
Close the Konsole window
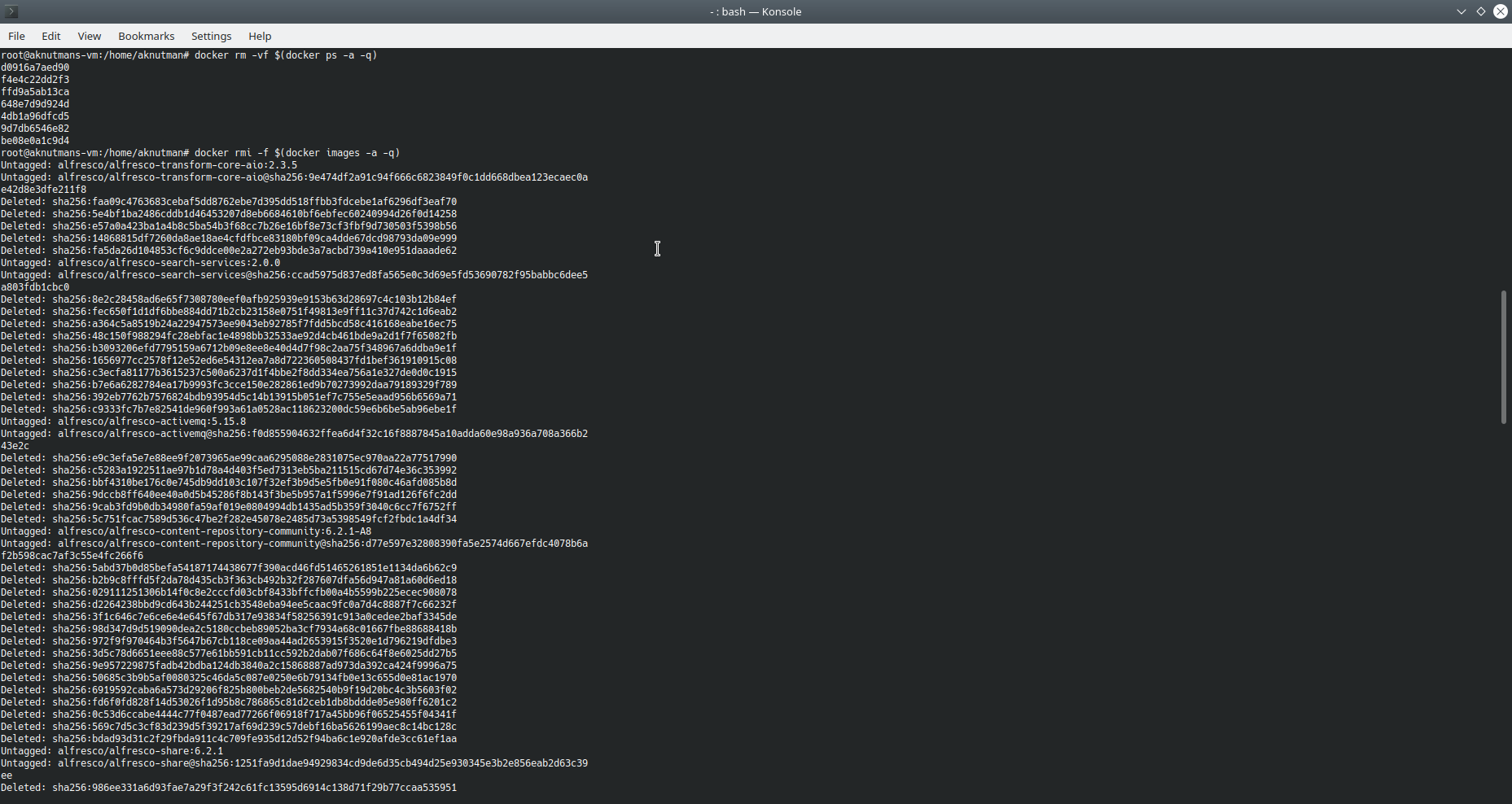[1500, 11]
